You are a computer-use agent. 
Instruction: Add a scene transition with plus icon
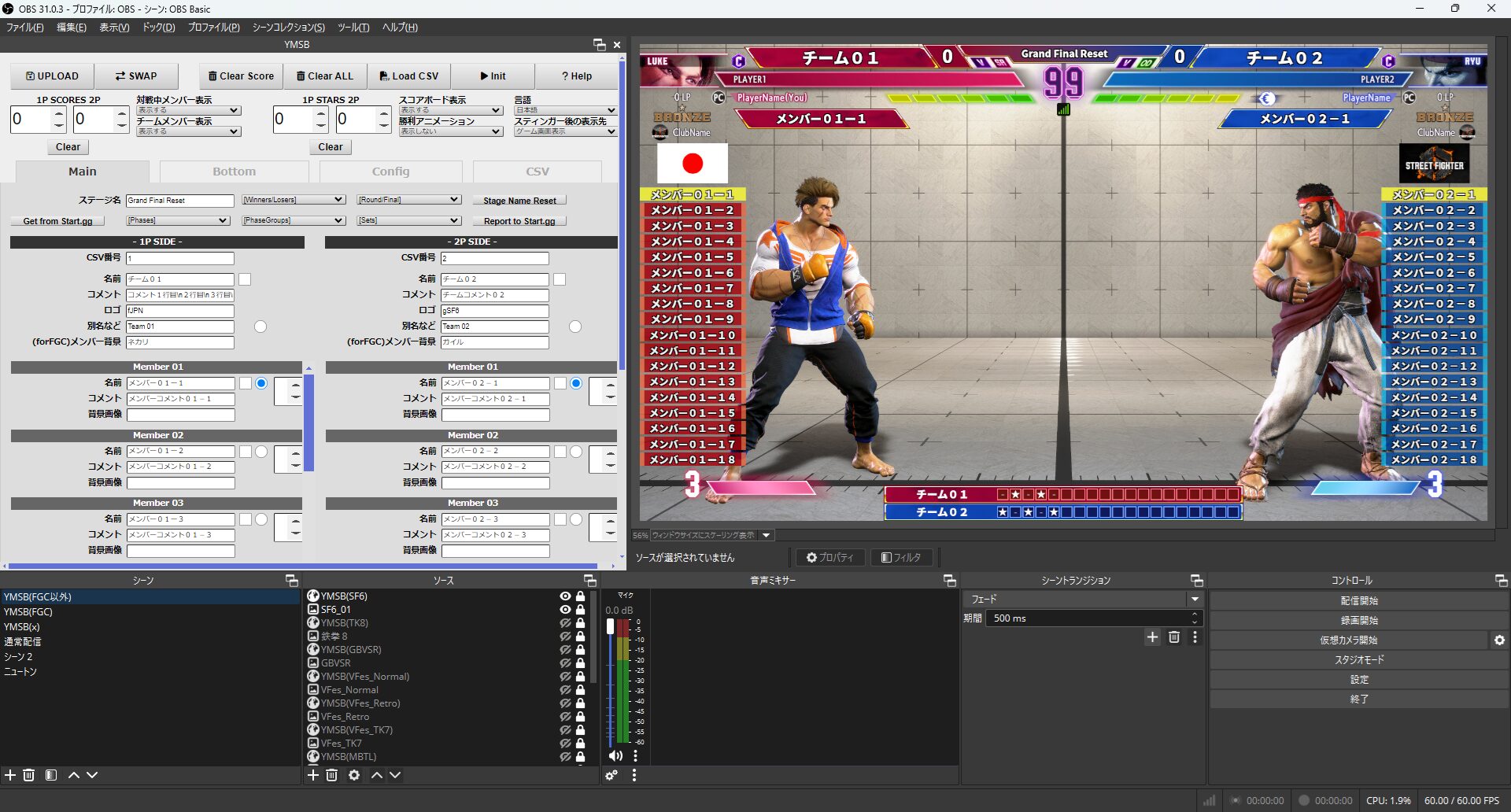[1152, 637]
